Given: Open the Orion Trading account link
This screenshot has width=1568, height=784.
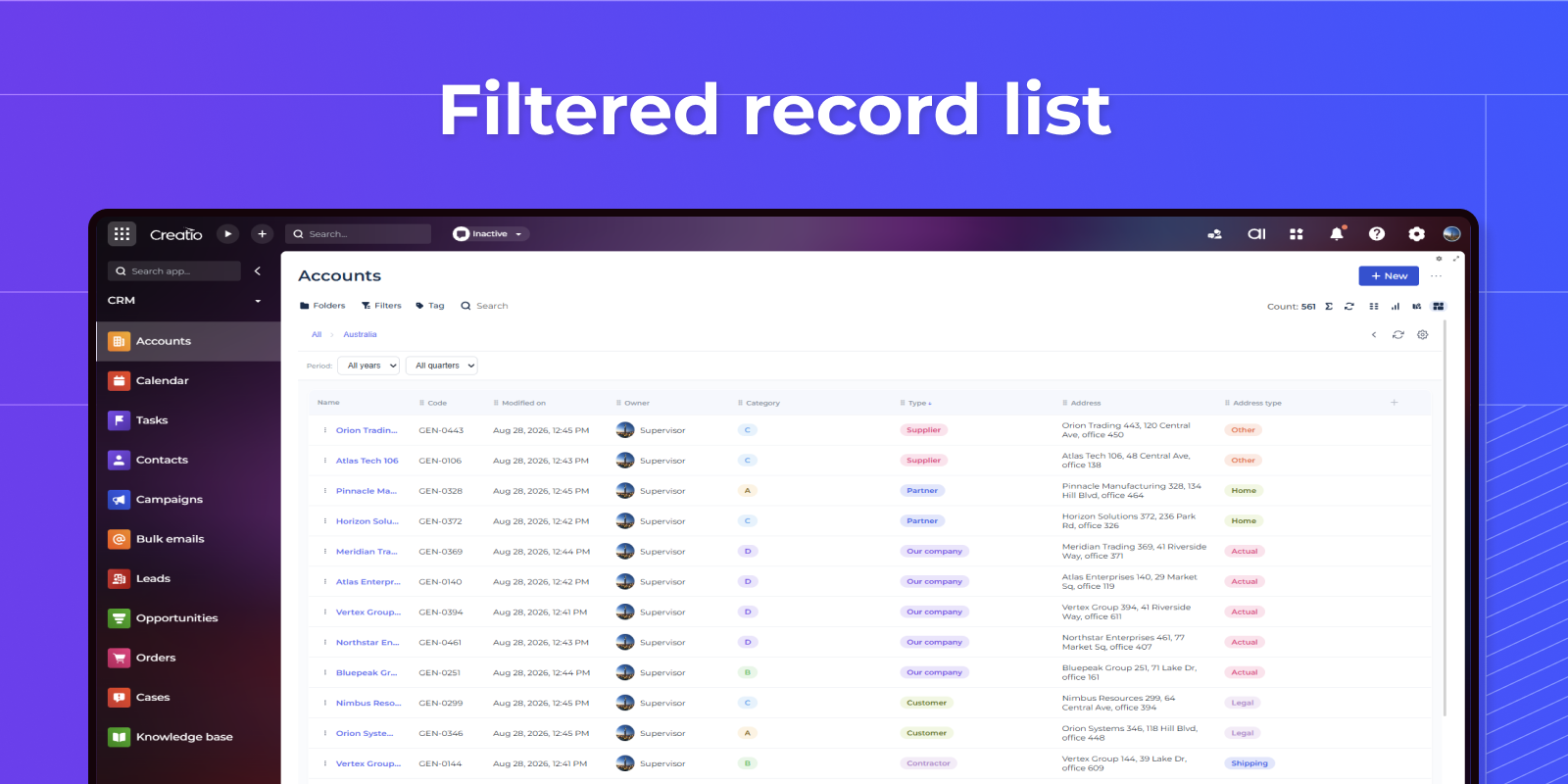Looking at the screenshot, I should [x=367, y=430].
